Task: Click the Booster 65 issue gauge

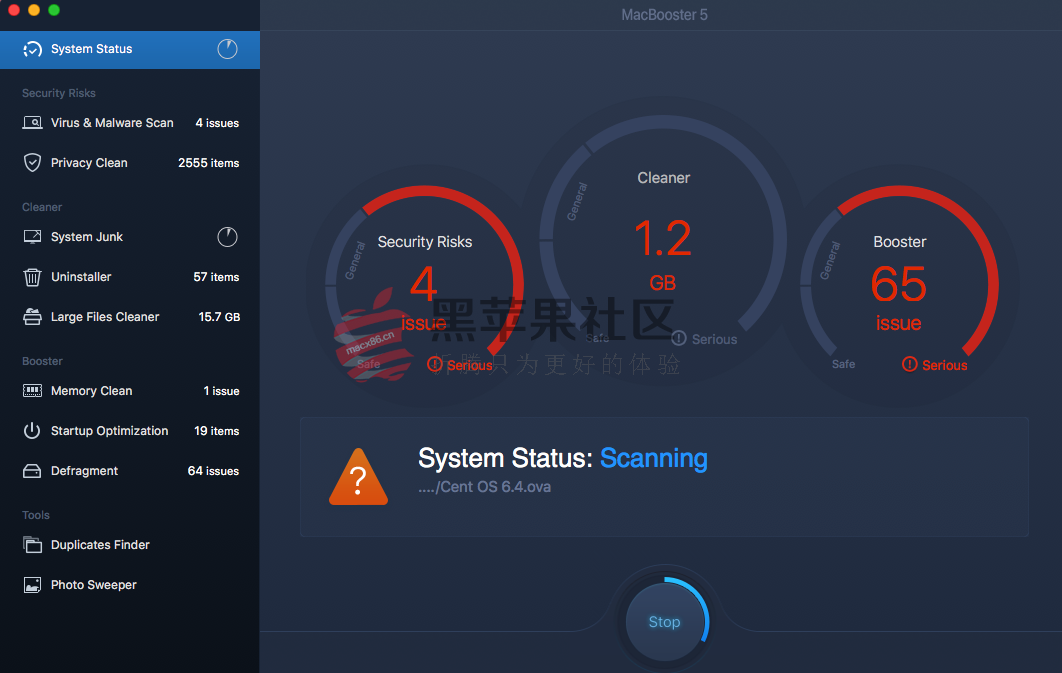Action: (899, 284)
